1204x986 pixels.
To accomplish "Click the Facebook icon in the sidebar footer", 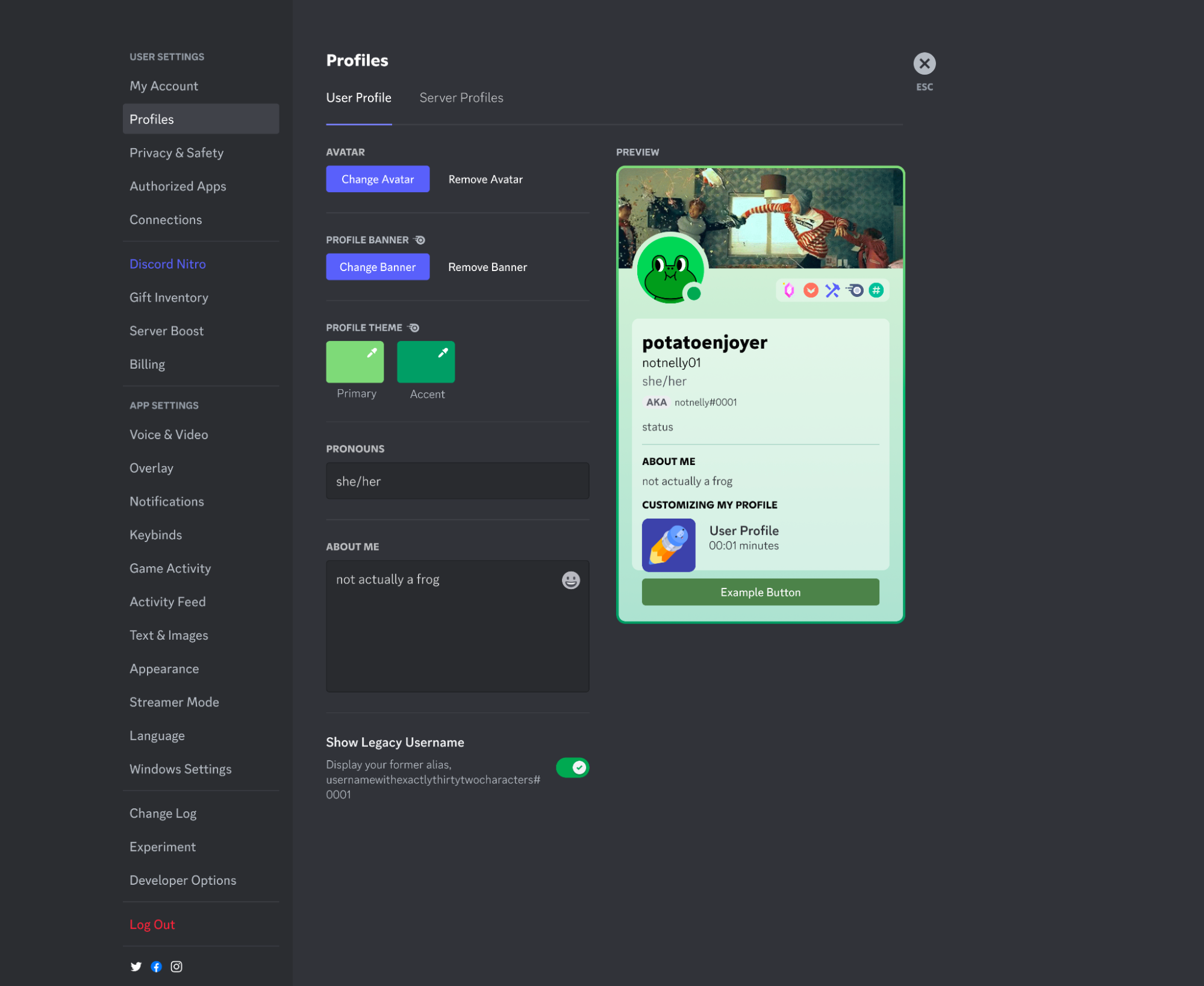I will coord(156,966).
